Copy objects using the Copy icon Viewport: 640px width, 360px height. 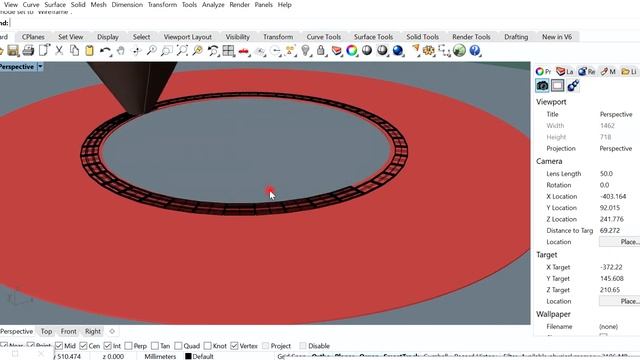(74, 51)
